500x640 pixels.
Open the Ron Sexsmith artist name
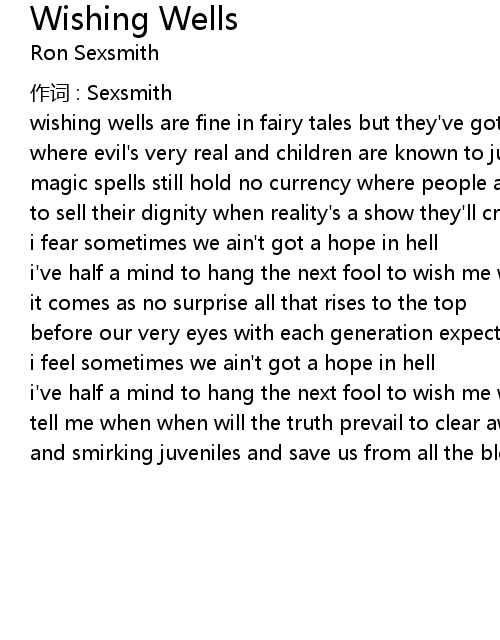pos(95,53)
